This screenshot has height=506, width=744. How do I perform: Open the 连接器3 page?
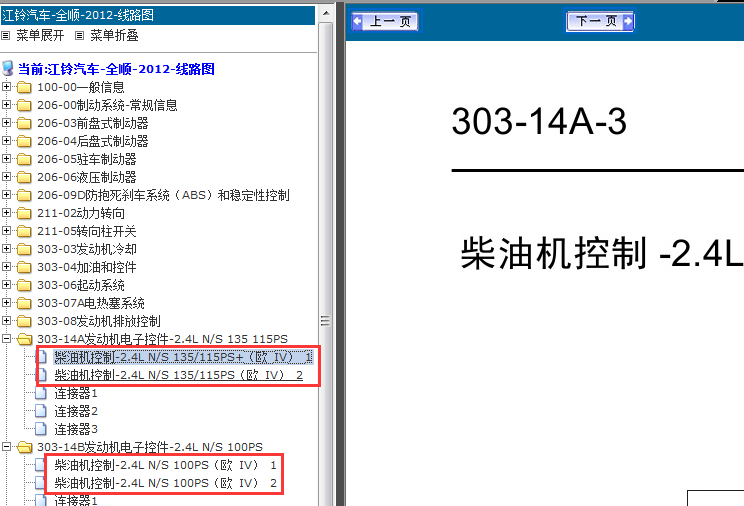click(x=76, y=429)
